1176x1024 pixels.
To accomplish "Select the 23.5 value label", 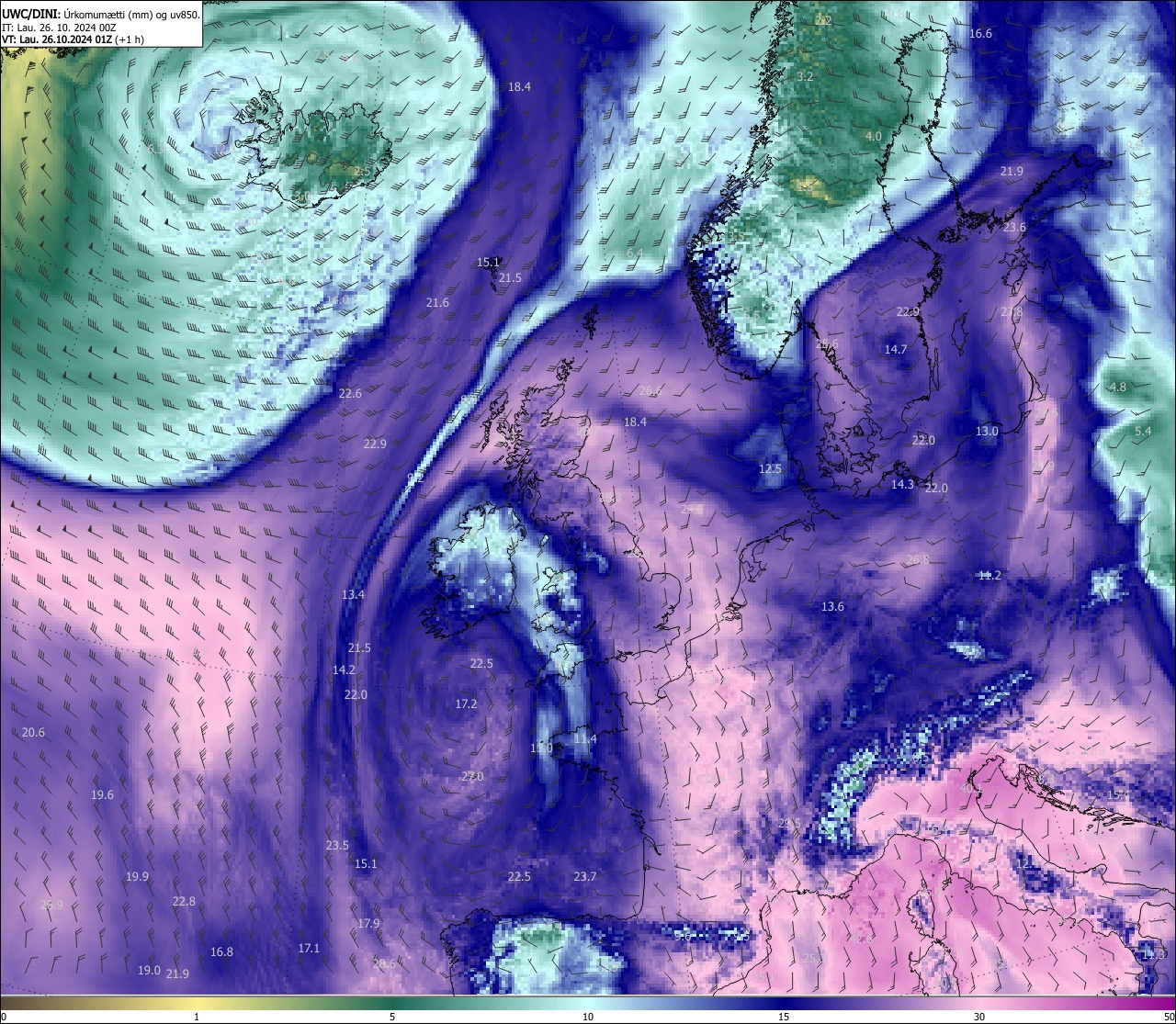I will tap(337, 846).
